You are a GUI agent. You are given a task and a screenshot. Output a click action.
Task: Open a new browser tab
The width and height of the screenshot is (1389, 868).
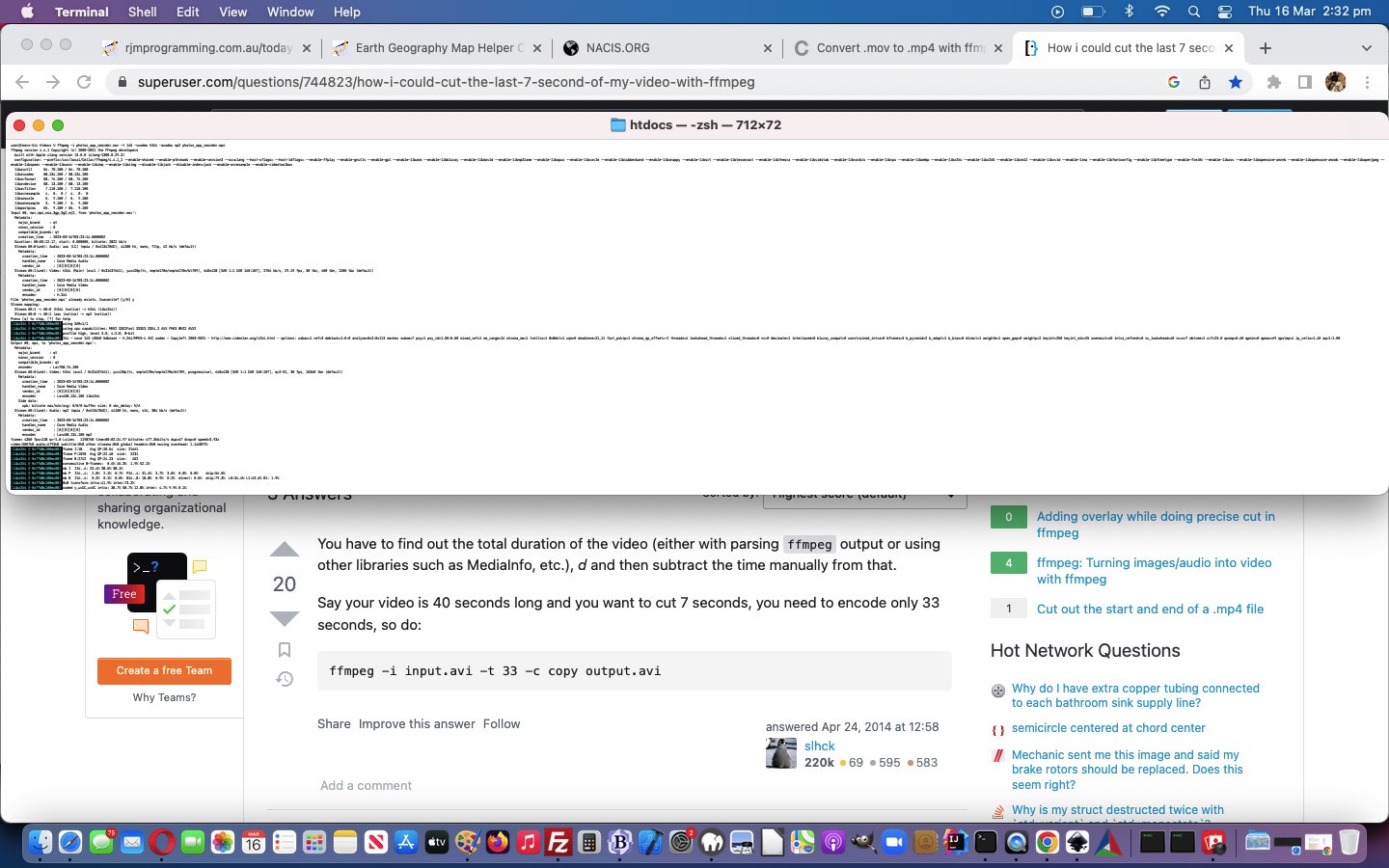1266,47
